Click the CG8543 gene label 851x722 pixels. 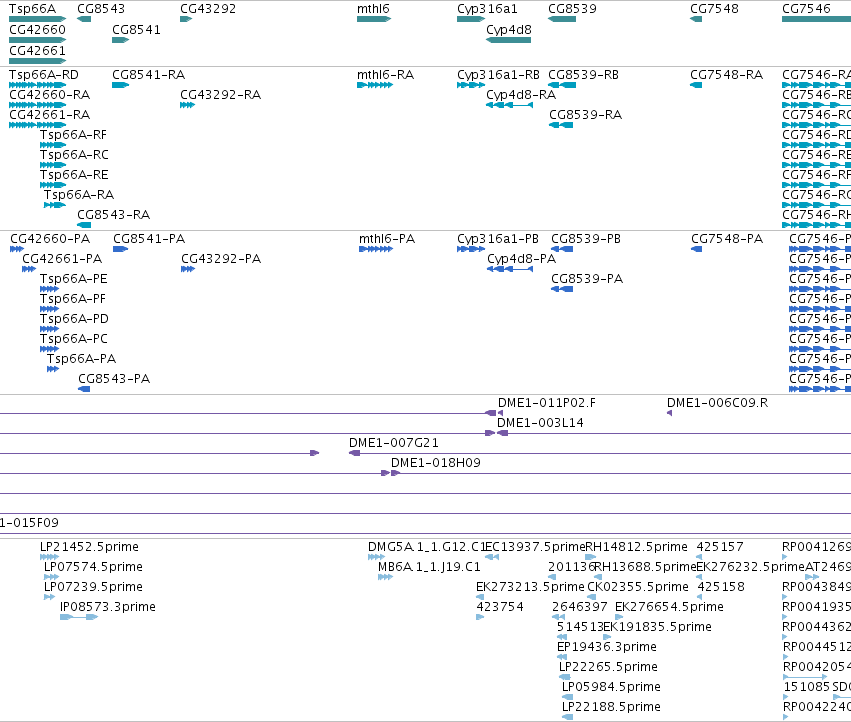point(101,9)
